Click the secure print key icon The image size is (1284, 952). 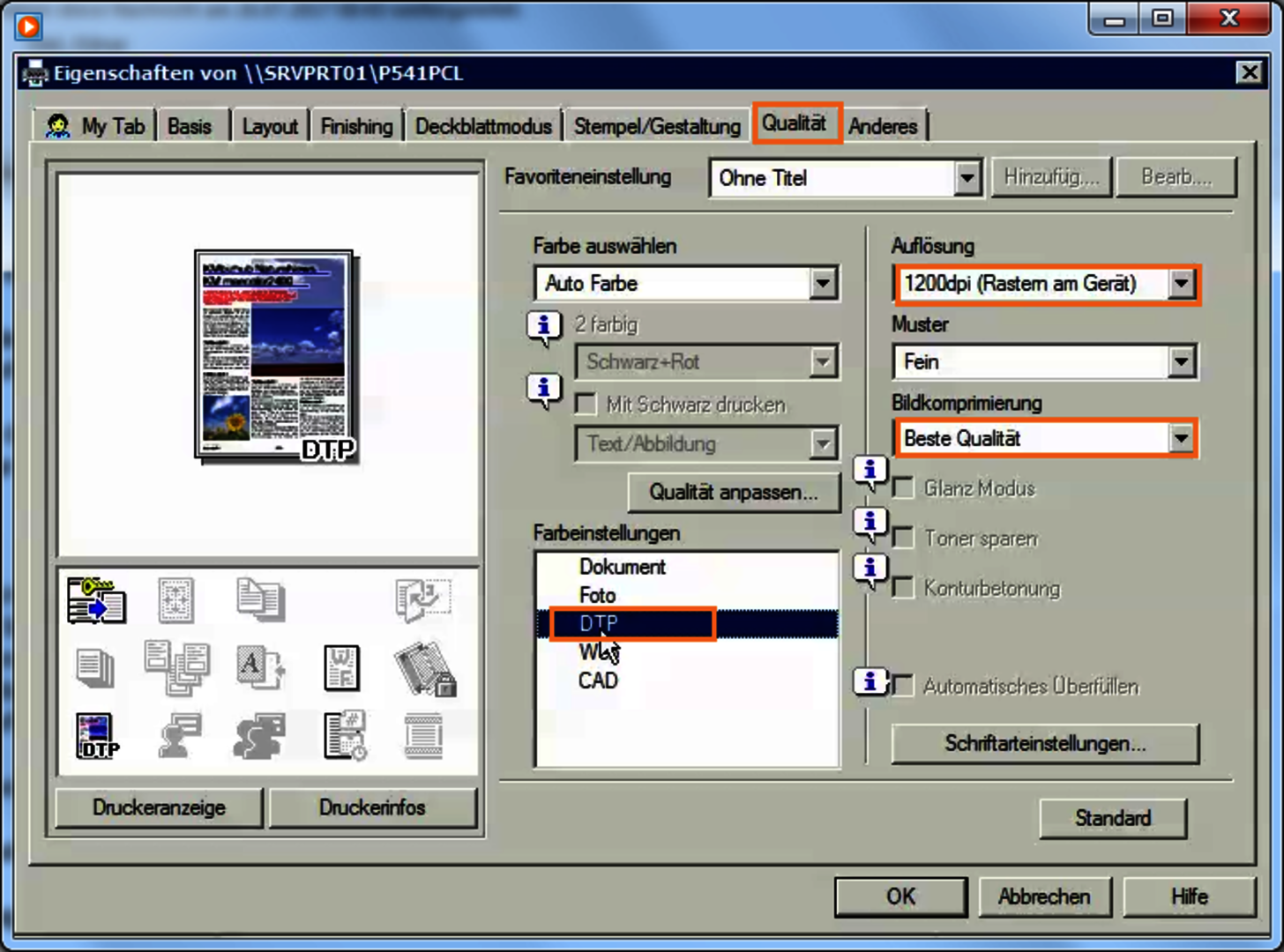click(96, 600)
